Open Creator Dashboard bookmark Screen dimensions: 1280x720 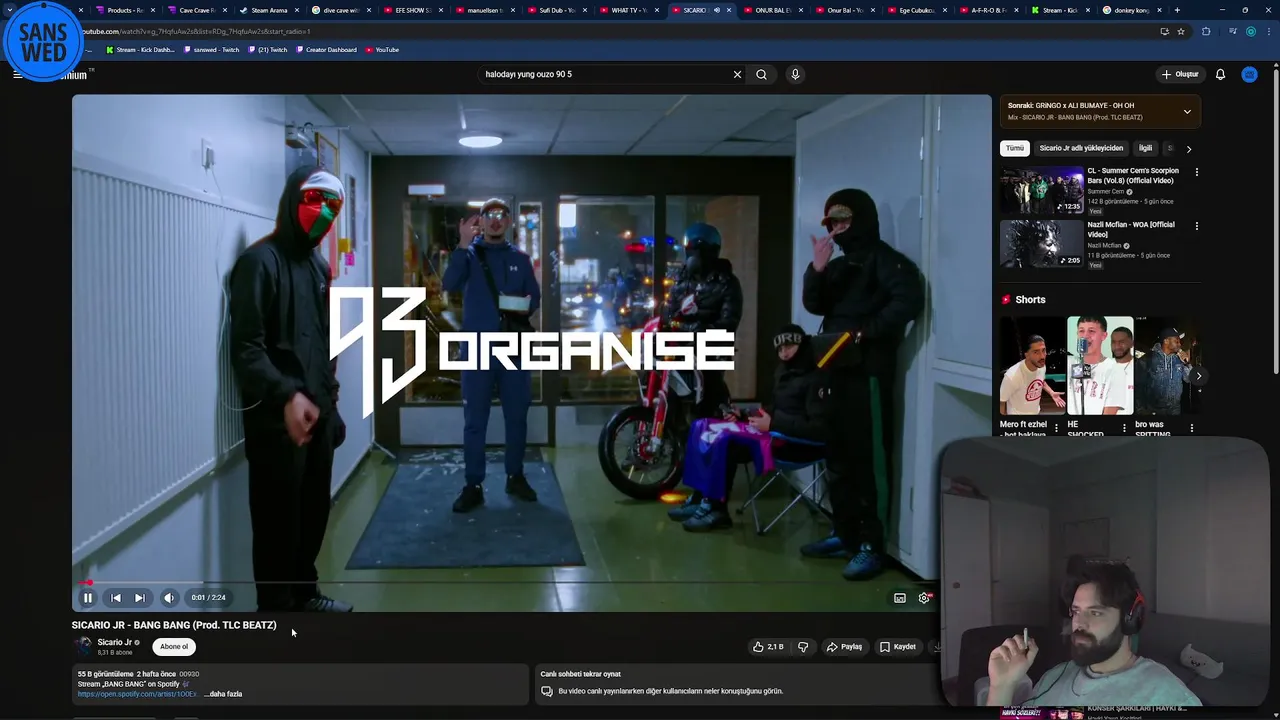pos(327,50)
